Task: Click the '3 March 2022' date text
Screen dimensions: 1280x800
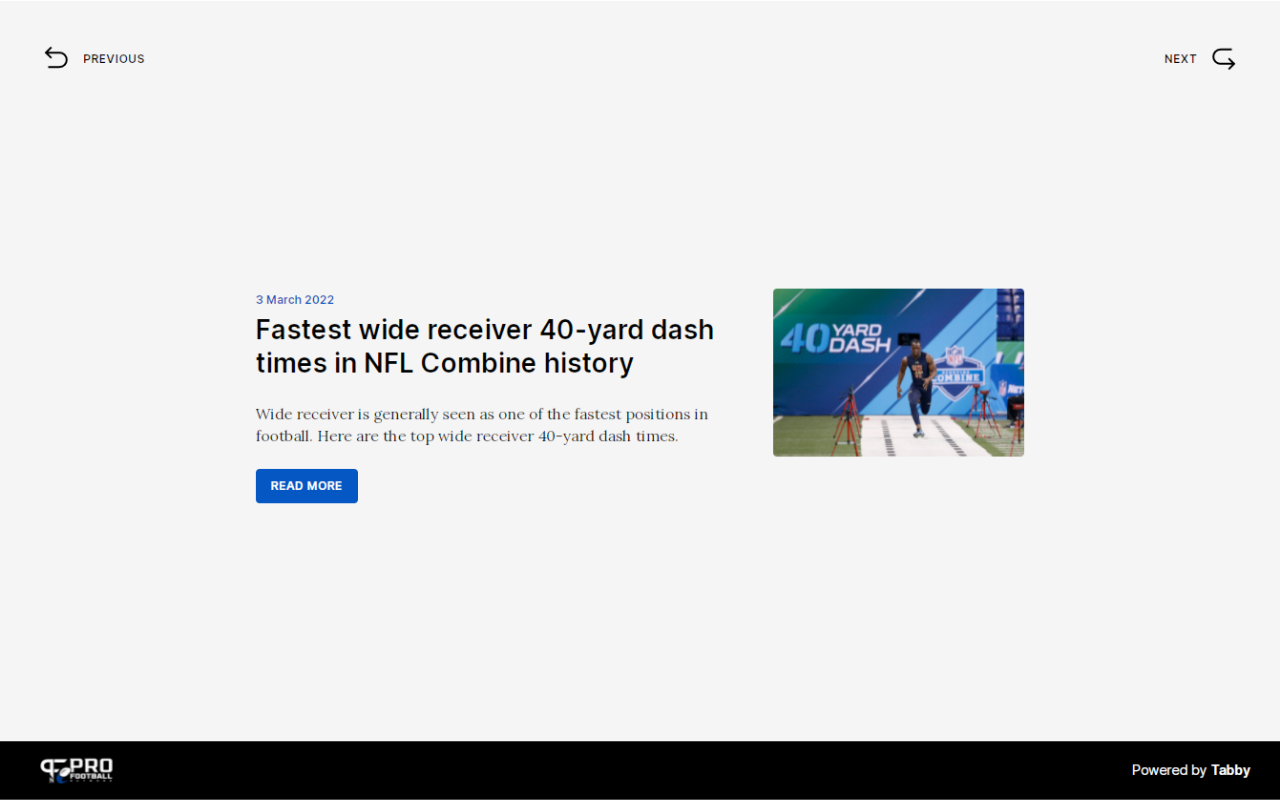Action: [295, 299]
